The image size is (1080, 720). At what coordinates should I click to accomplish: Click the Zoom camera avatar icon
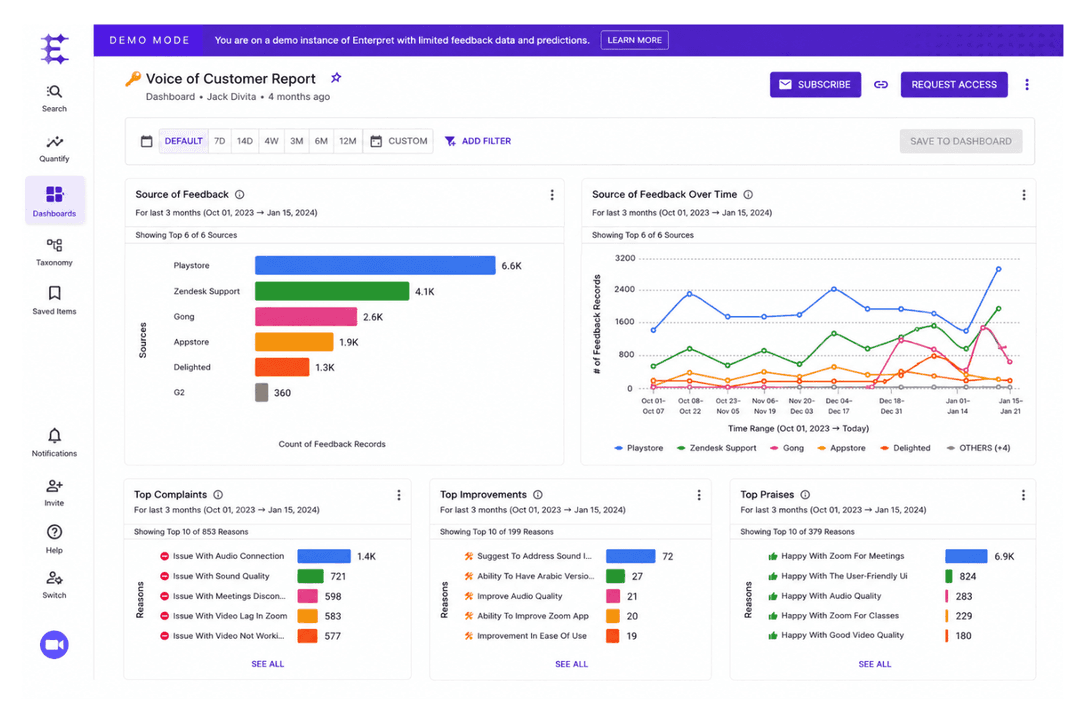point(54,645)
